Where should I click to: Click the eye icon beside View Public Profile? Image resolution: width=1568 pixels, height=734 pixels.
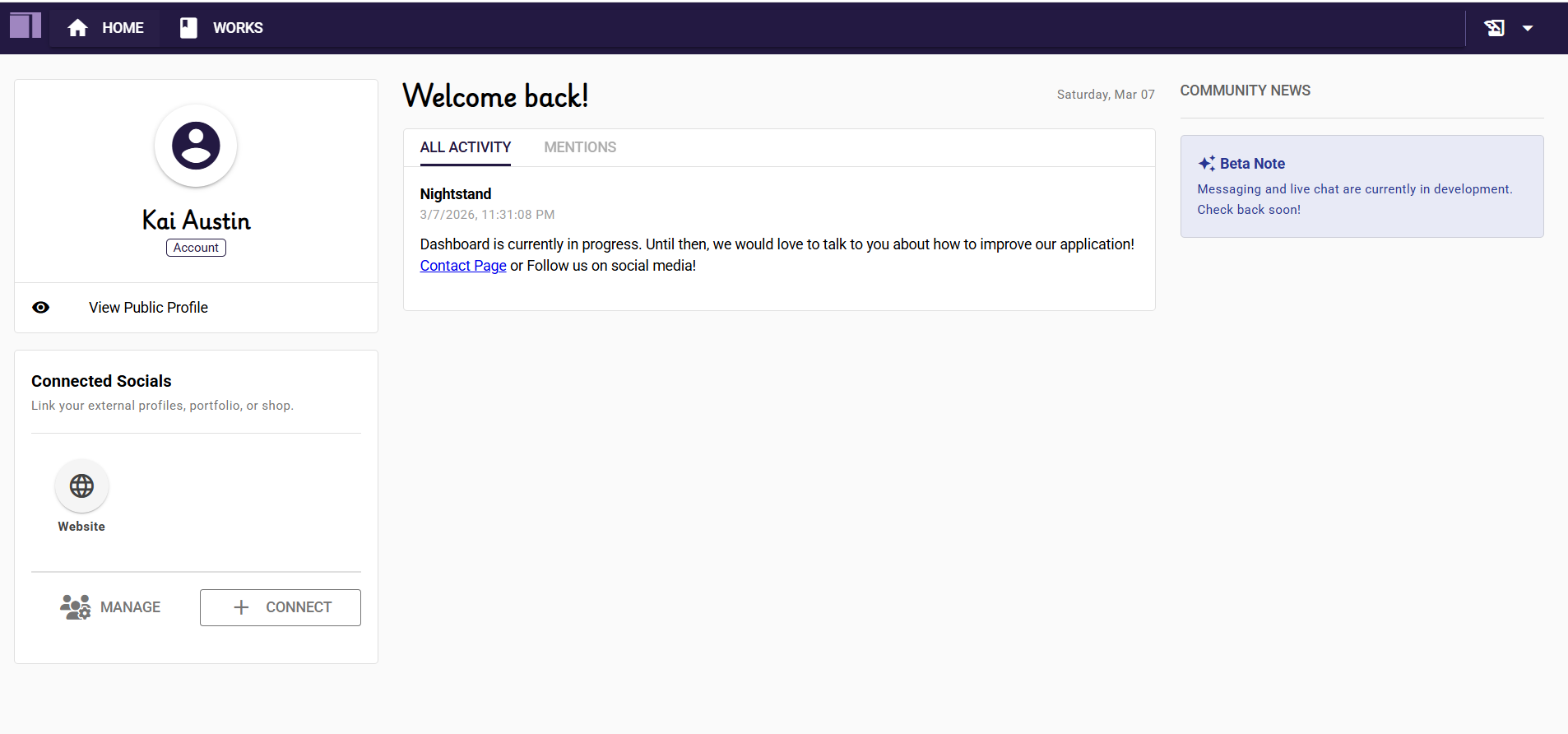tap(41, 308)
